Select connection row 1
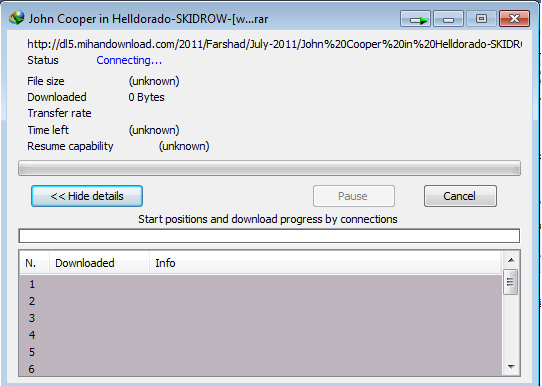The height and width of the screenshot is (386, 542). click(x=260, y=284)
